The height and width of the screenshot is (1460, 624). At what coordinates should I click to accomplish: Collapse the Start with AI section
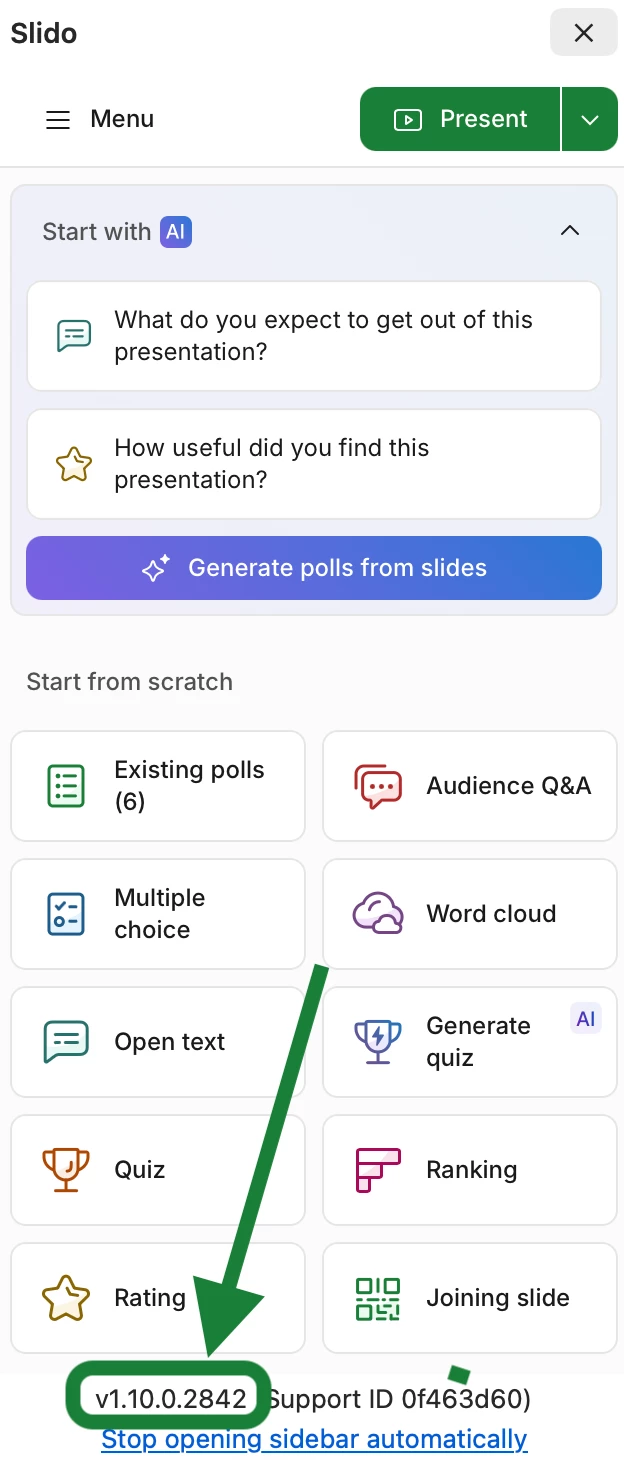click(x=570, y=231)
